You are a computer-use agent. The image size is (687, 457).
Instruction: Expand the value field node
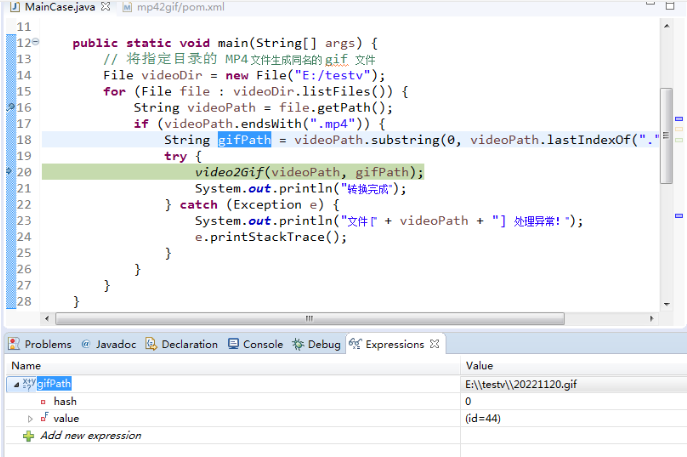click(x=30, y=419)
